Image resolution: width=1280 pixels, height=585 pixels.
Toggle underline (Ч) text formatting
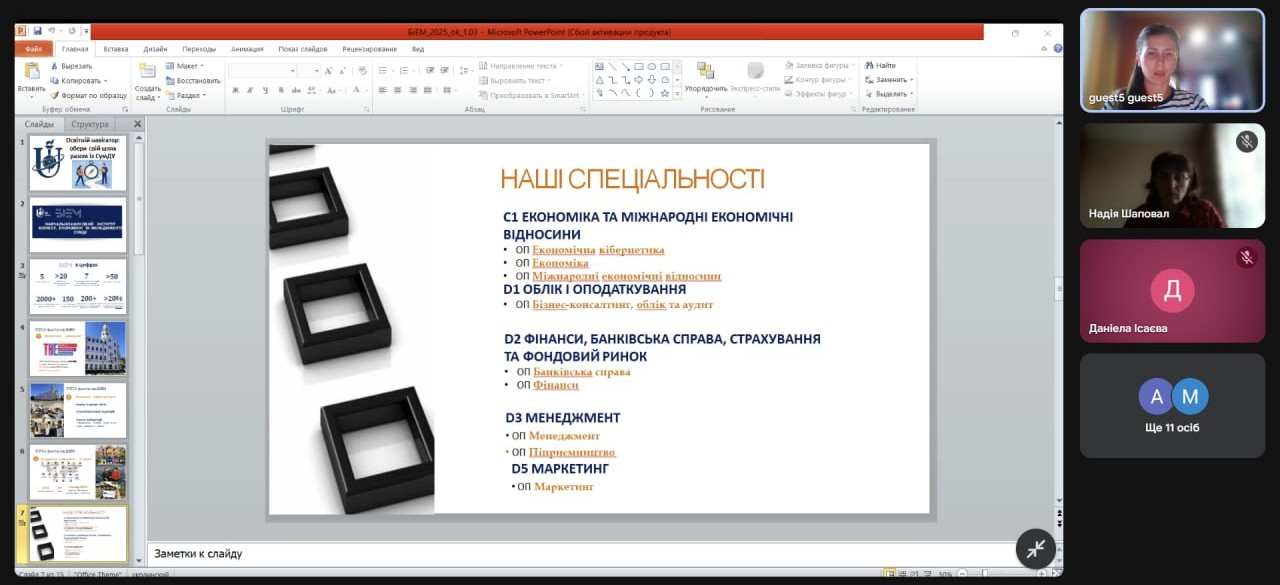pyautogui.click(x=263, y=90)
